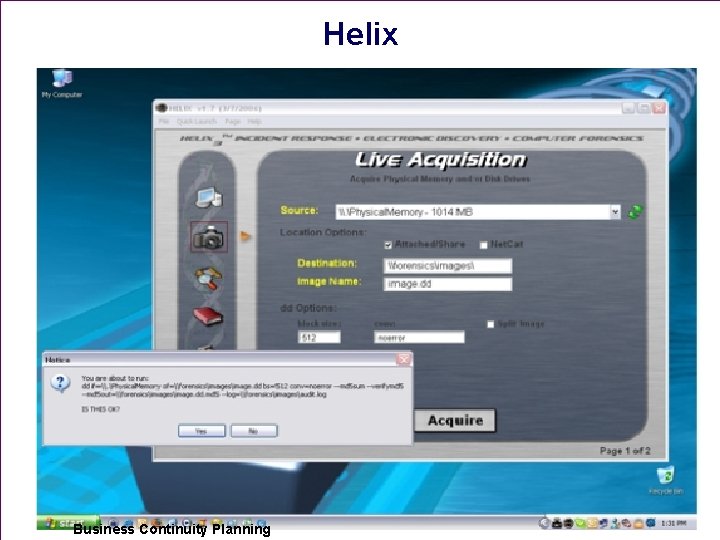Open the Recycle Bin desktop icon
The image size is (720, 540).
pyautogui.click(x=666, y=480)
